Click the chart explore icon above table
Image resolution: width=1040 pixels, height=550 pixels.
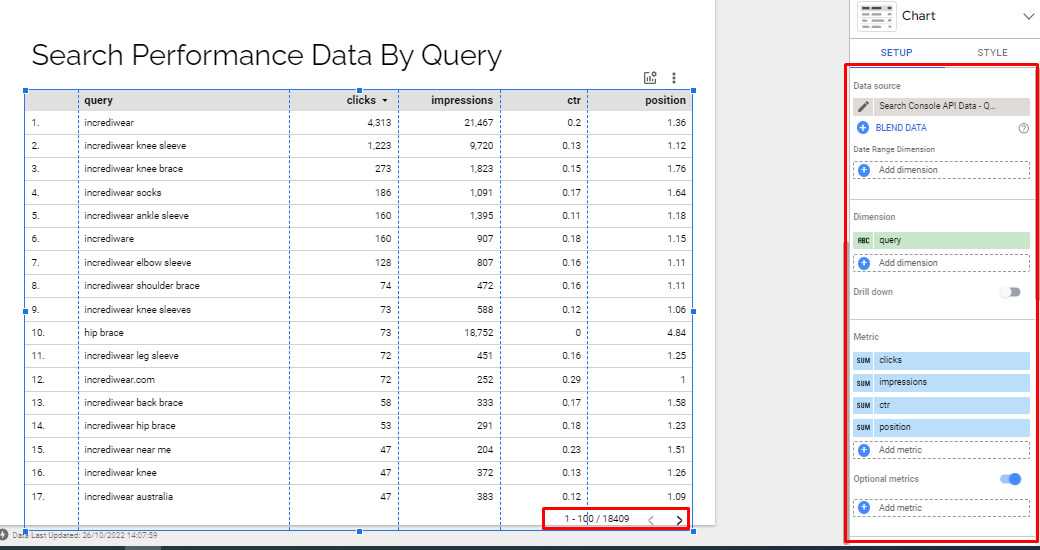click(x=650, y=78)
